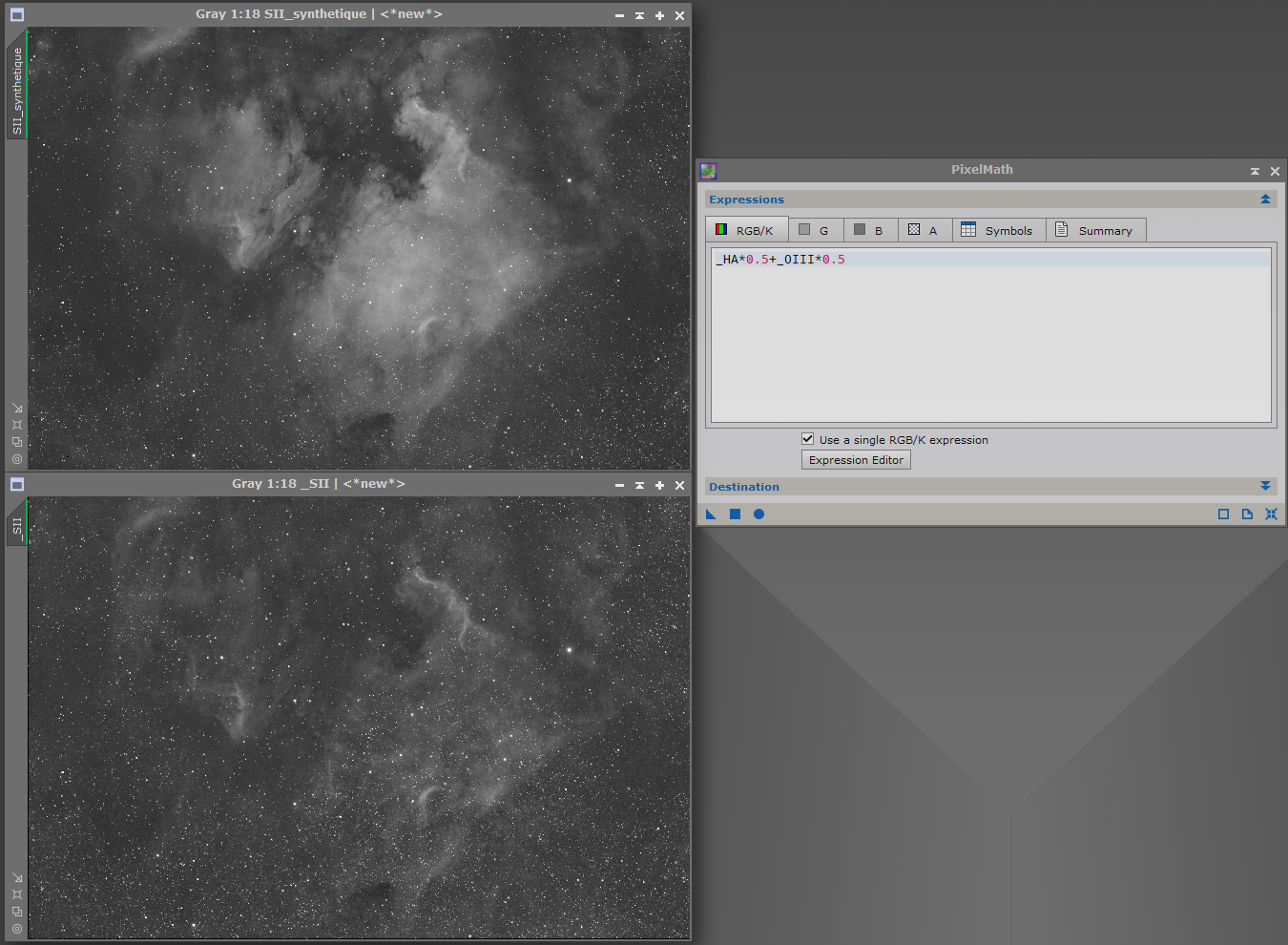Click square-frame icon in _SII window sidebar
The height and width of the screenshot is (945, 1288).
[17, 894]
